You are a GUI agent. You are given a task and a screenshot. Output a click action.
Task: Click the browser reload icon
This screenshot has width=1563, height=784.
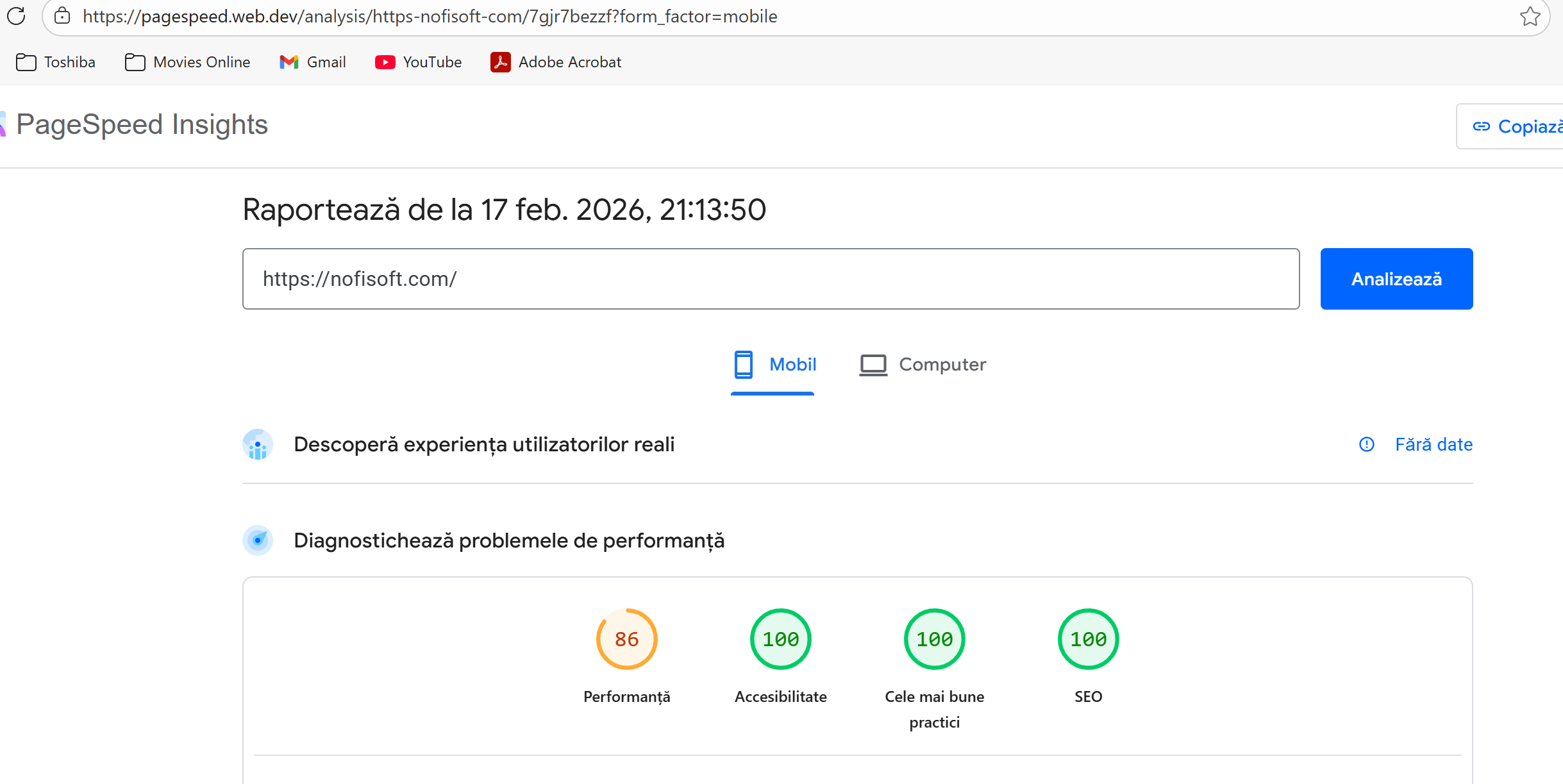click(16, 16)
